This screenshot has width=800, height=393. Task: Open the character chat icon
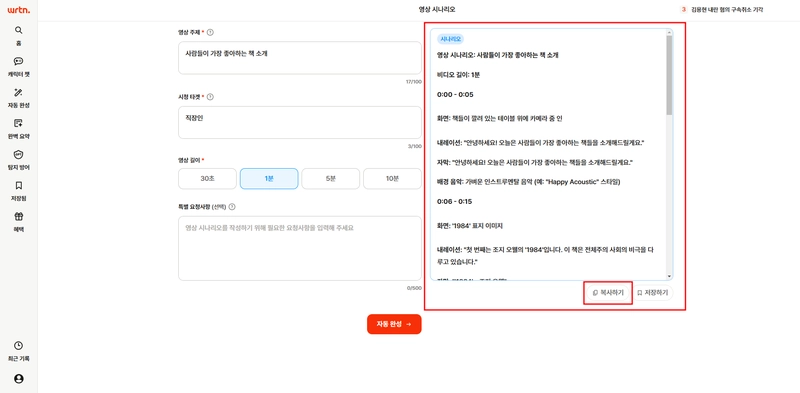coord(19,61)
